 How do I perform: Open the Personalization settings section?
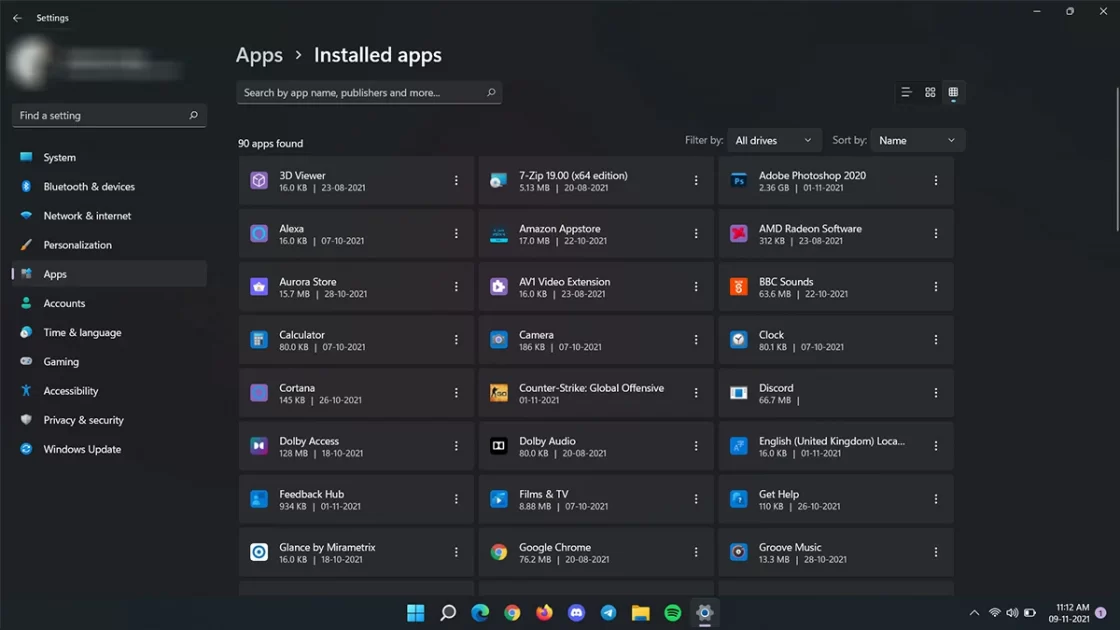77,245
